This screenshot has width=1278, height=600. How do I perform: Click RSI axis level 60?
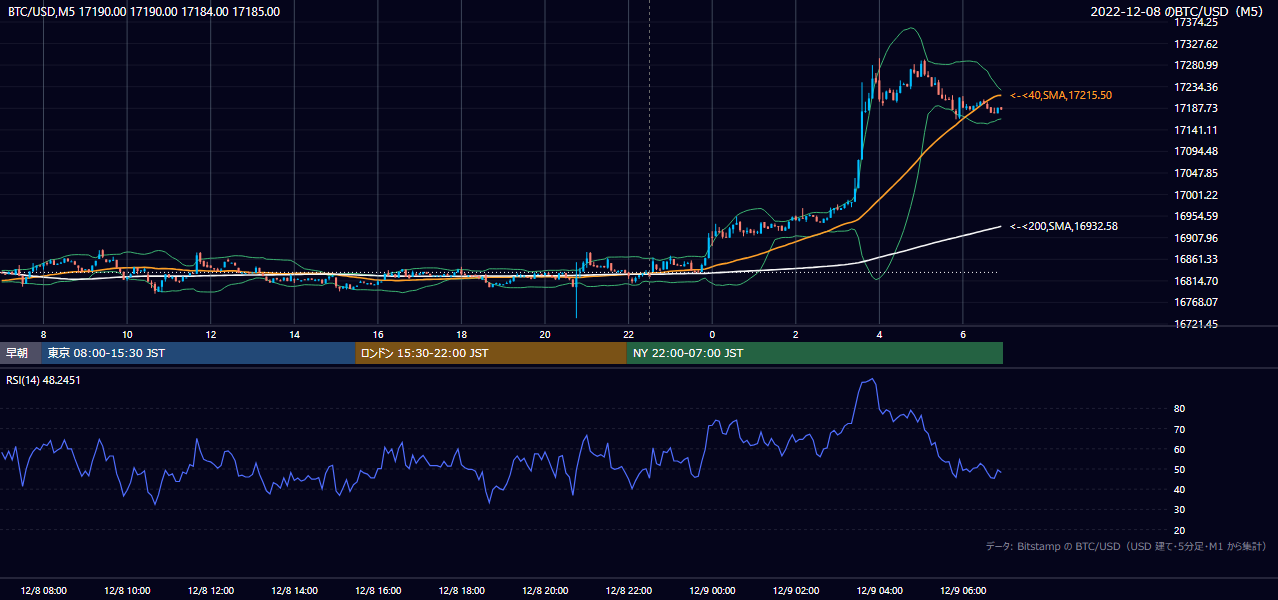(1180, 449)
